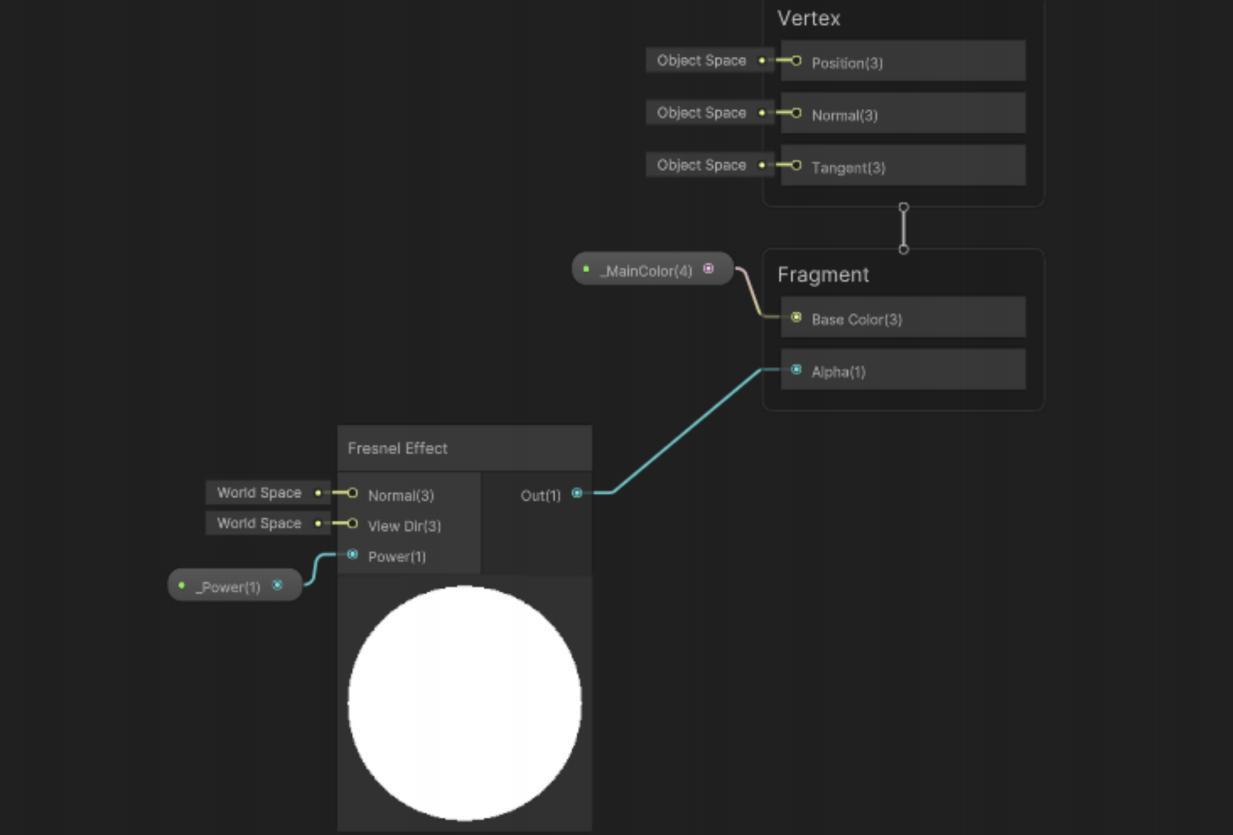
Task: Select the Normal(3) row in Vertex block
Action: click(x=903, y=113)
